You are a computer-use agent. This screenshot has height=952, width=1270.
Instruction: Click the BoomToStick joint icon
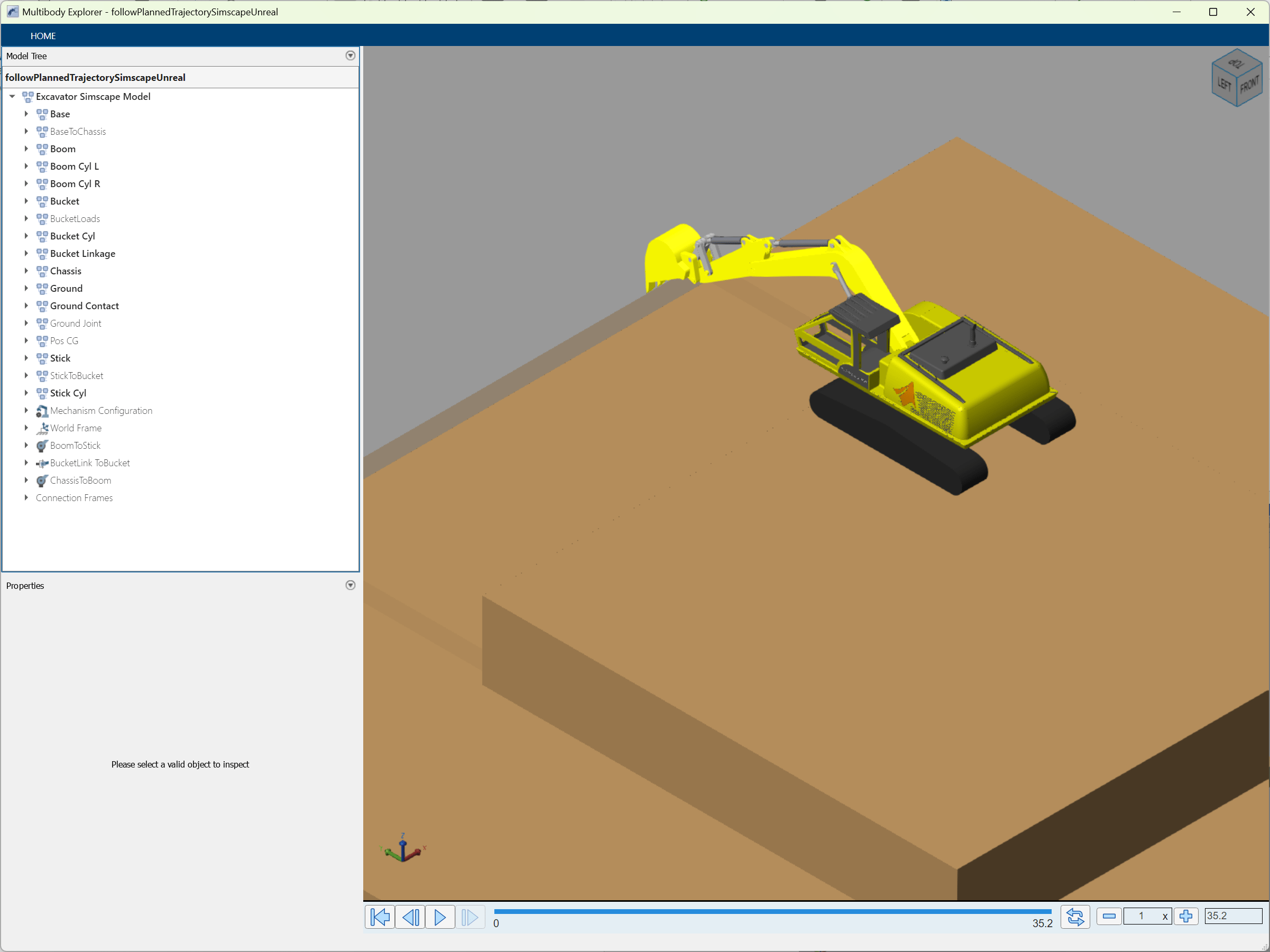[x=42, y=446]
